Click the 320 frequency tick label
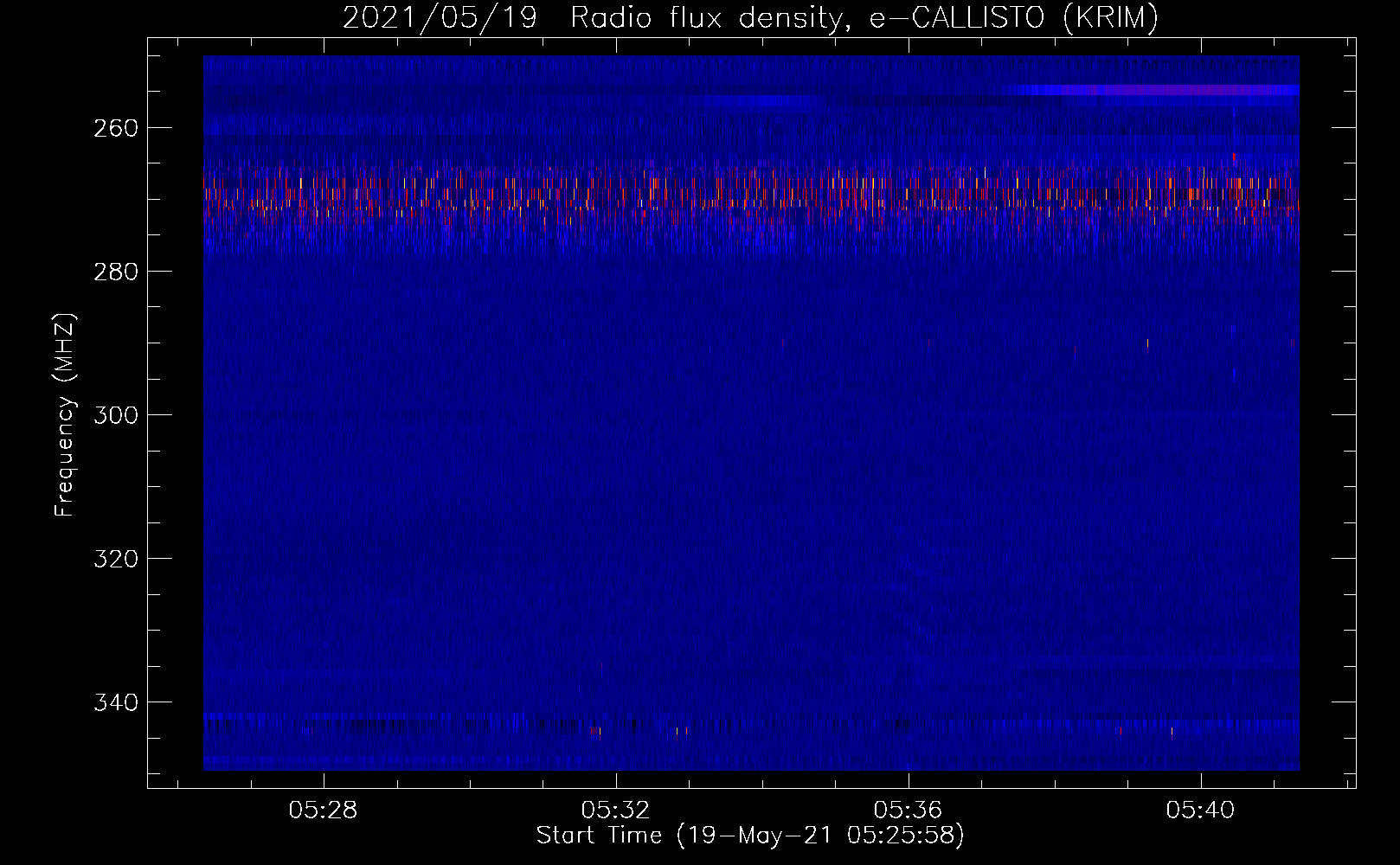The image size is (1400, 865). tap(116, 559)
